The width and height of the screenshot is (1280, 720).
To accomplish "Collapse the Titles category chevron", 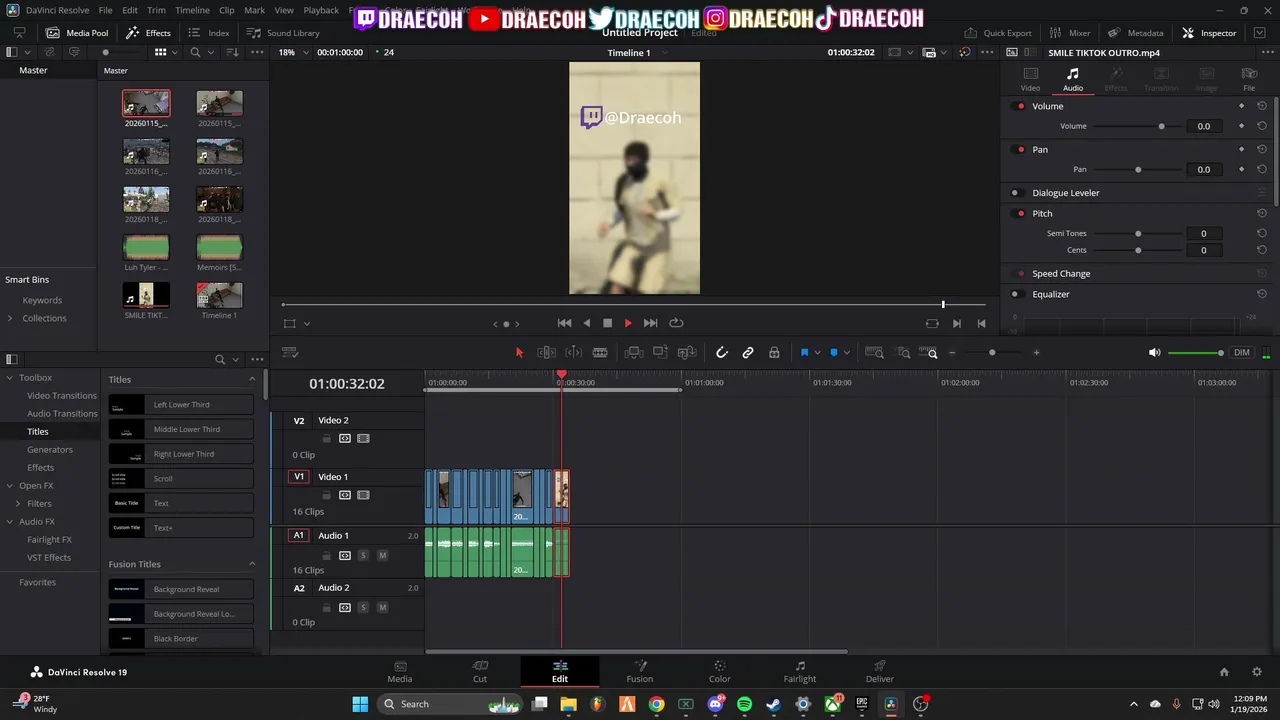I will (x=252, y=379).
